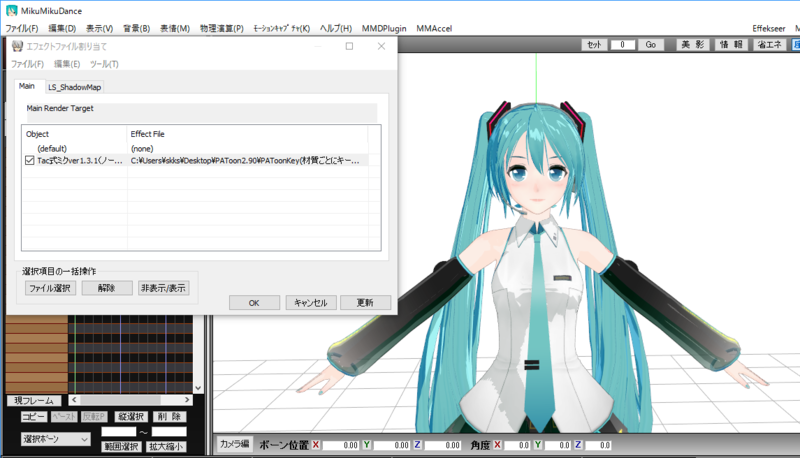
Task: Open the ファイル(F) menu in MikuMikuDance
Action: [21, 29]
